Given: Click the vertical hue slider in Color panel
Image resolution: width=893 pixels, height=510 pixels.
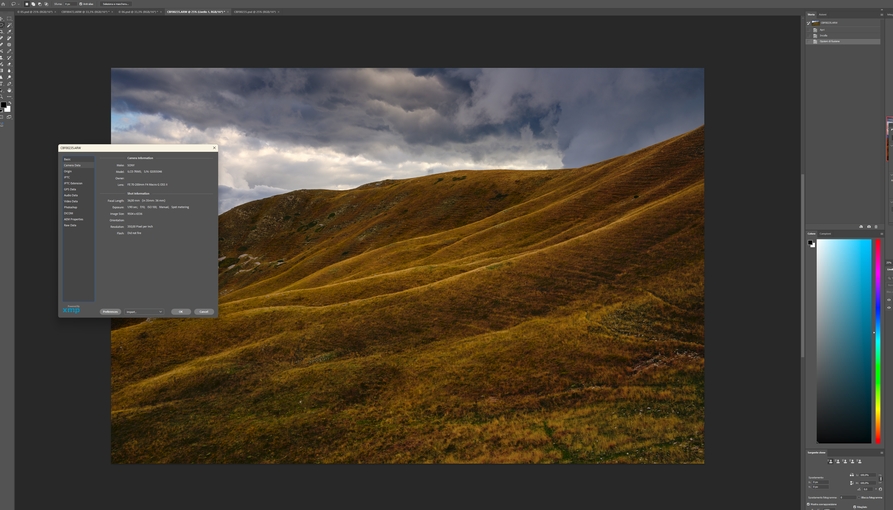Looking at the screenshot, I should pos(878,340).
